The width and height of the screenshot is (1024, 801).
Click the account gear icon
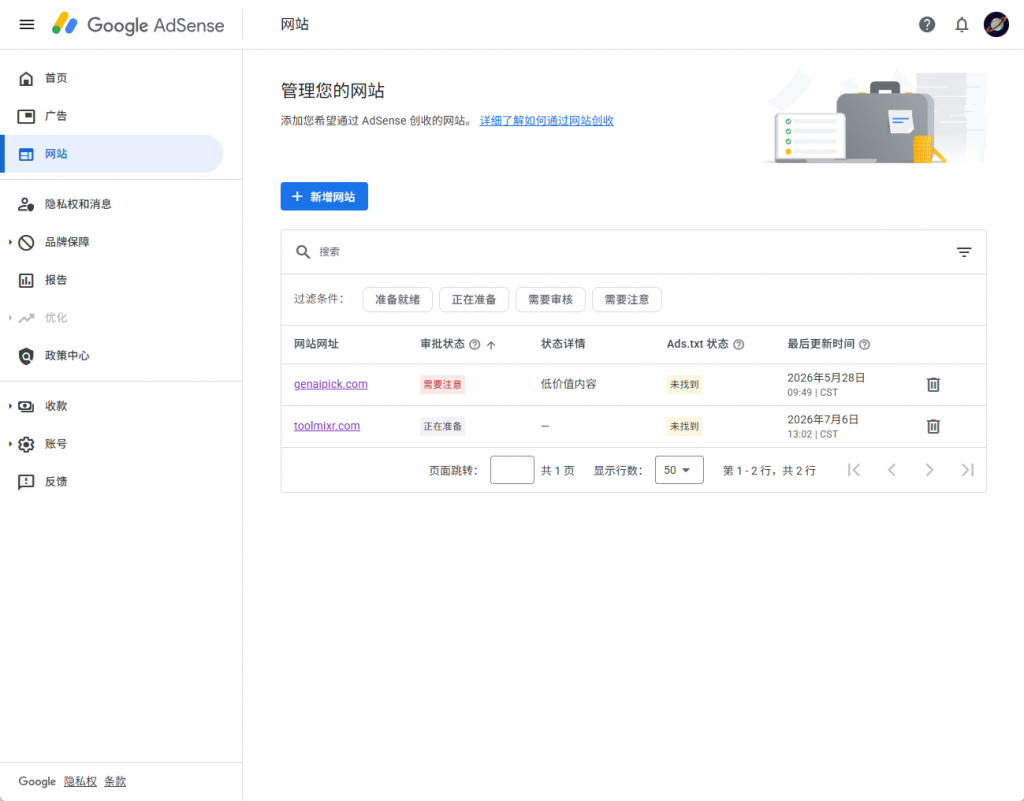(x=26, y=444)
